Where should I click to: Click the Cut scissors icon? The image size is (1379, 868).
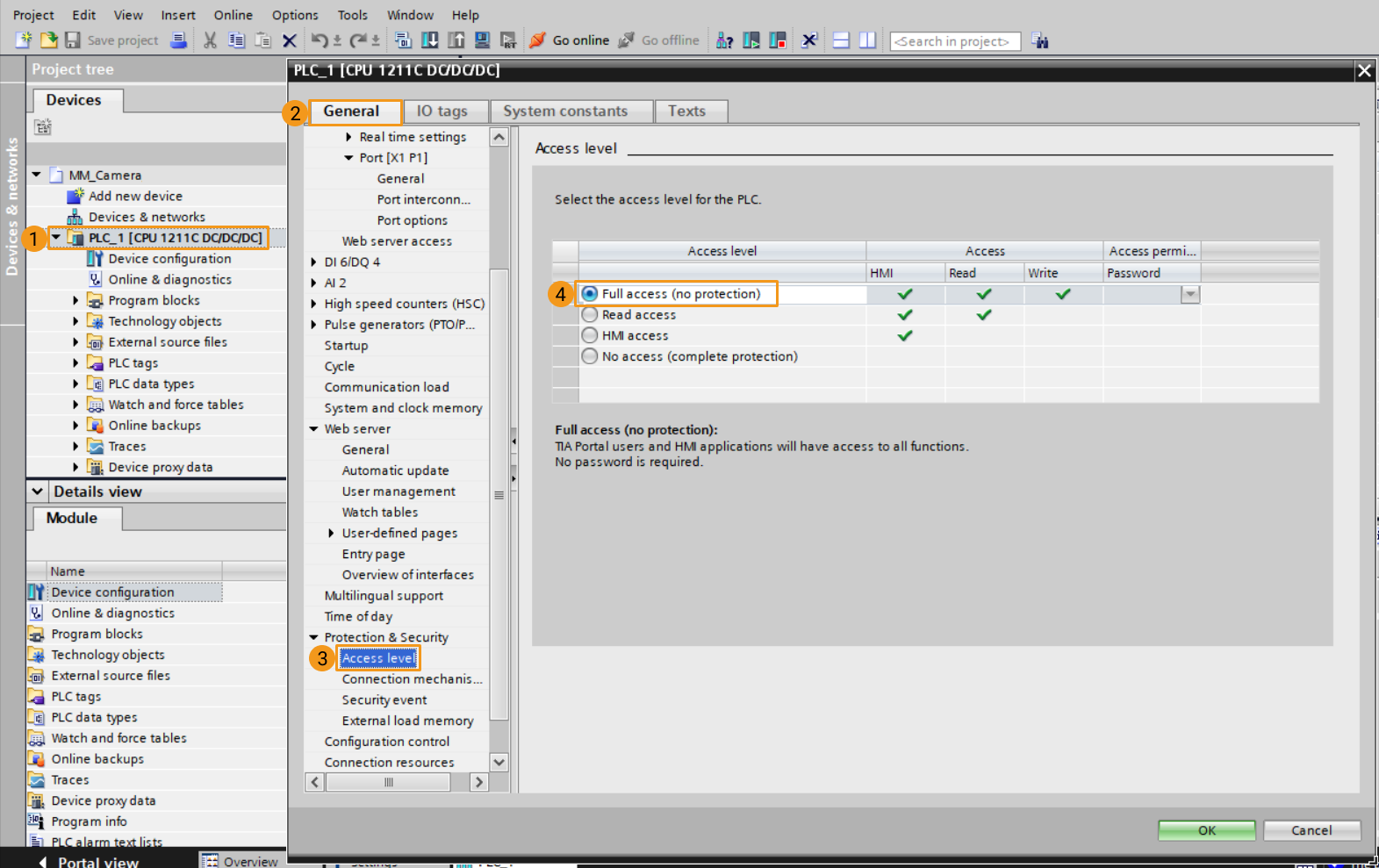pos(210,40)
